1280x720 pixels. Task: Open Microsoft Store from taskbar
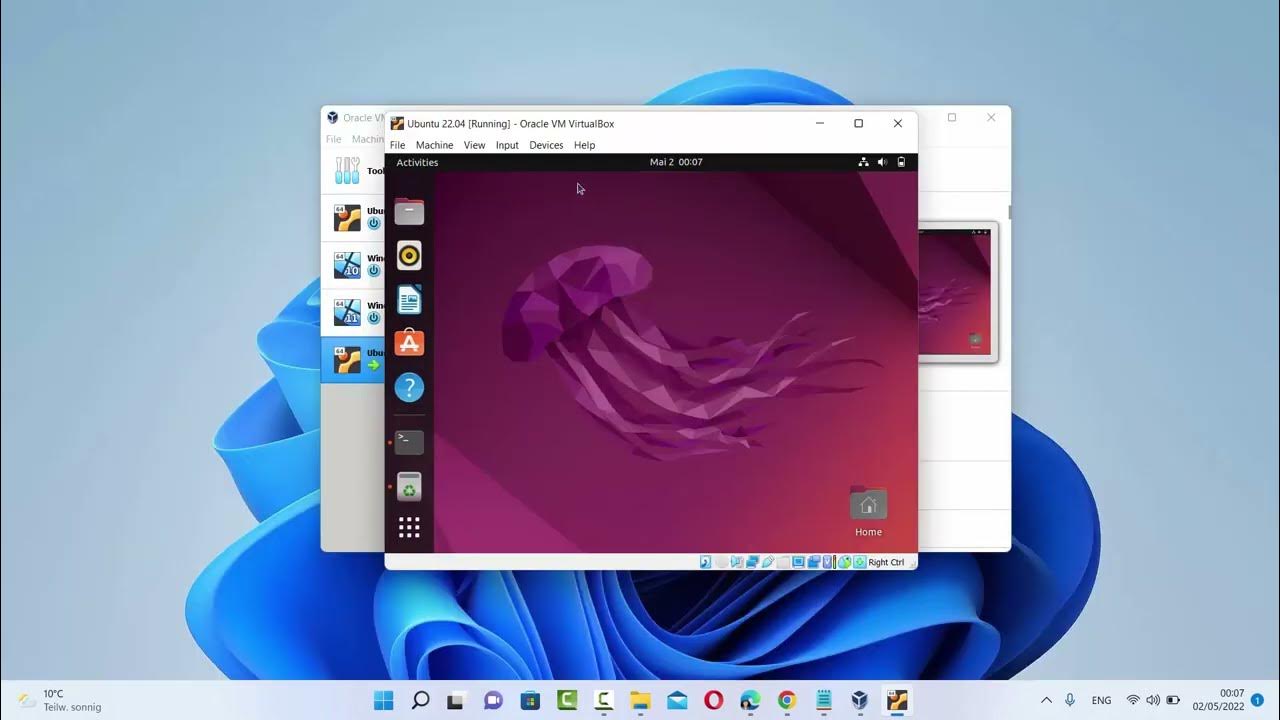tap(530, 700)
